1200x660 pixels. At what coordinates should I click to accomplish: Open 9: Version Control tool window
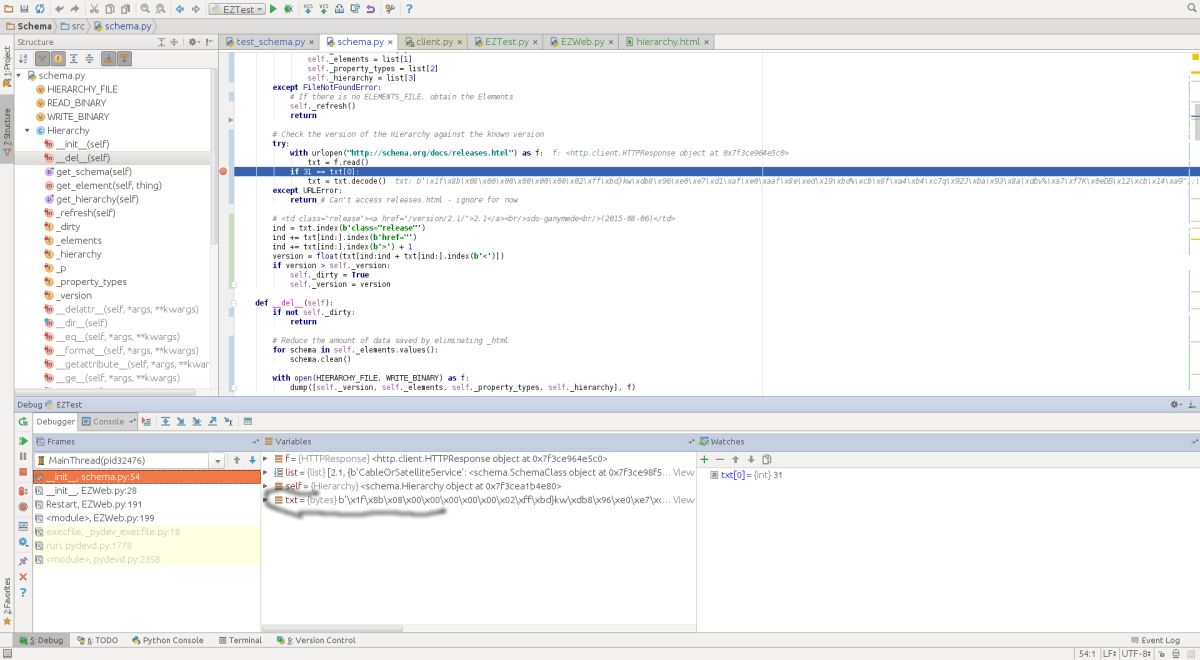click(x=315, y=640)
